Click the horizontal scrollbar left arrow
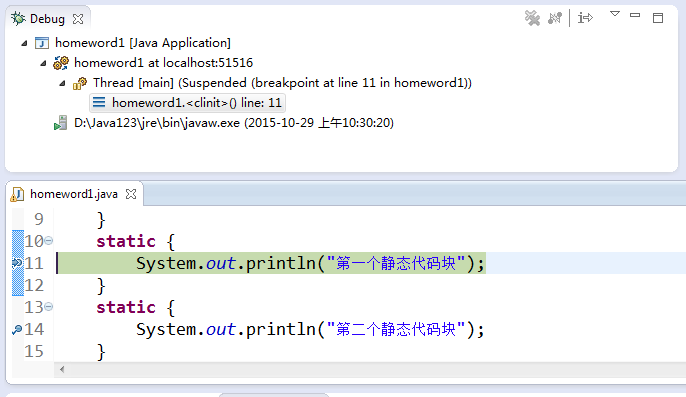The image size is (686, 397). coord(62,369)
